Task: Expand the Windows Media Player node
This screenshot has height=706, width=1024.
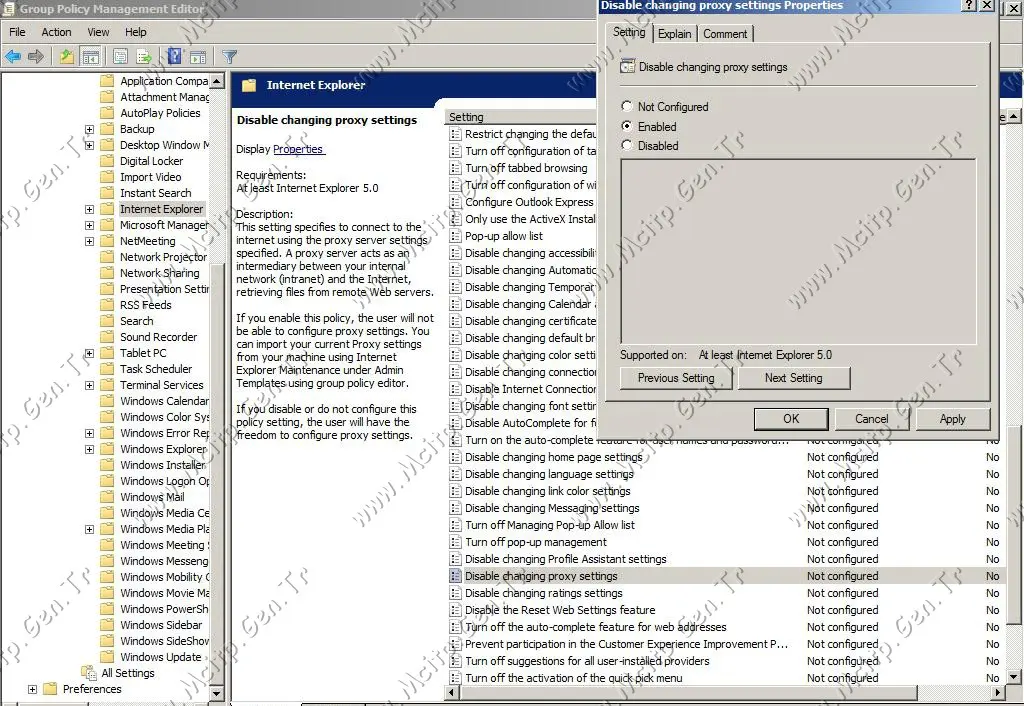Action: [x=89, y=529]
